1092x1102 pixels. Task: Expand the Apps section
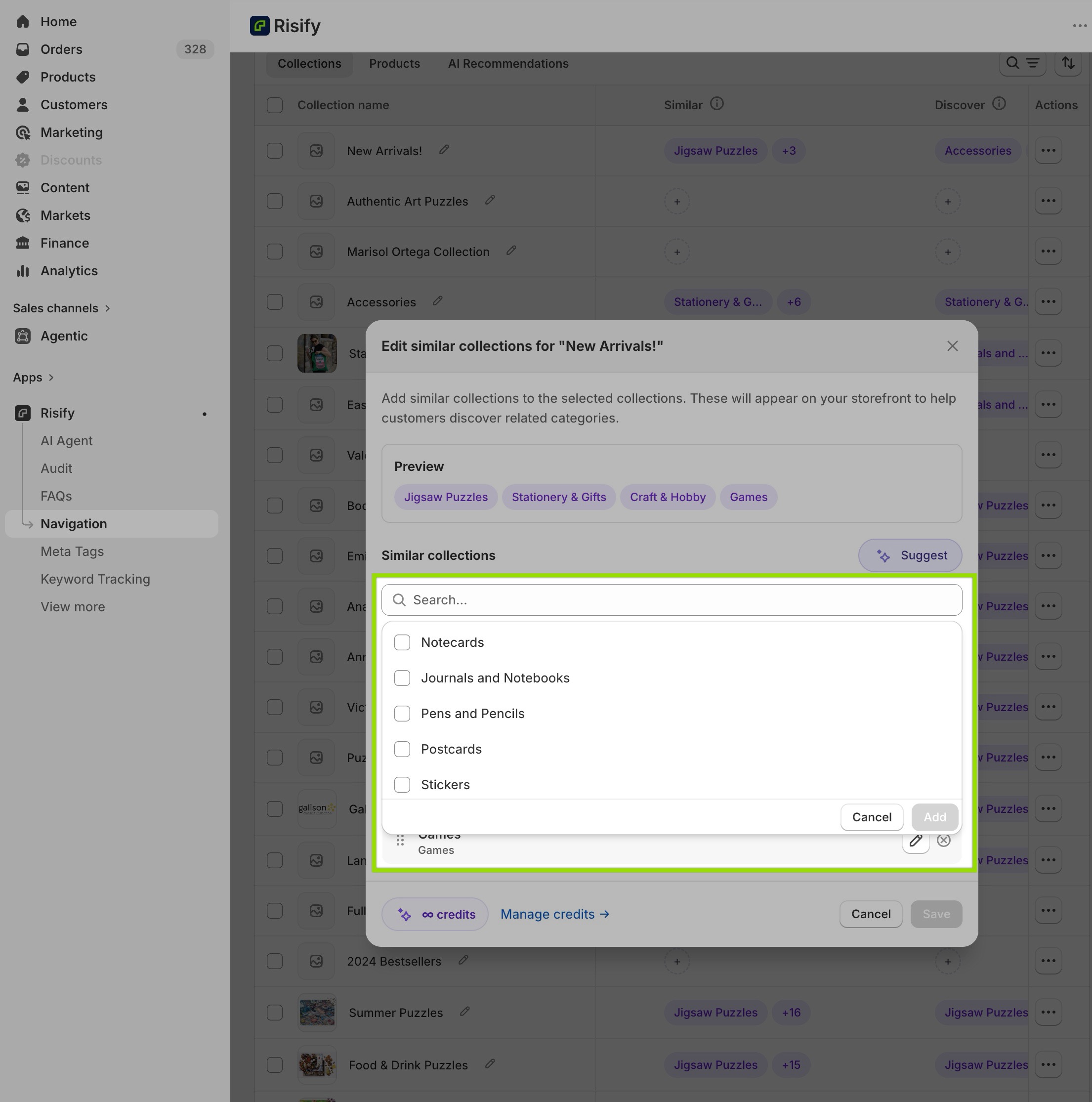pos(34,378)
